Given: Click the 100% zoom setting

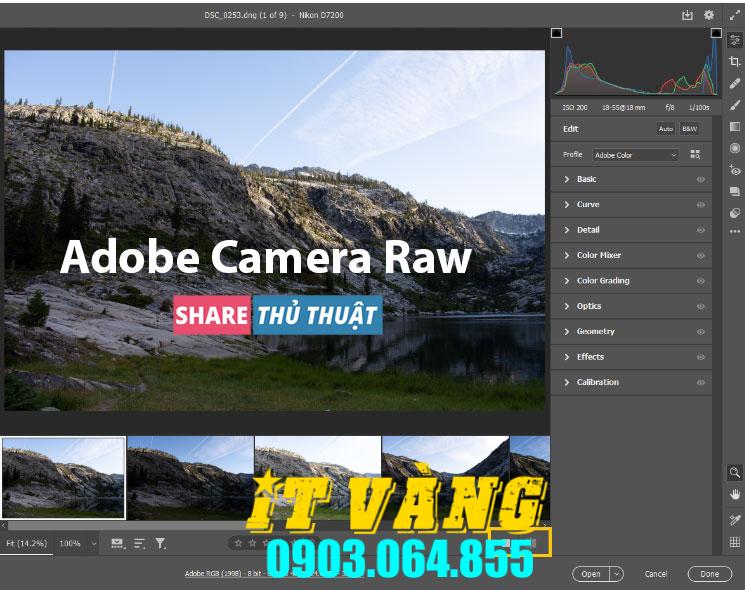Looking at the screenshot, I should [70, 543].
